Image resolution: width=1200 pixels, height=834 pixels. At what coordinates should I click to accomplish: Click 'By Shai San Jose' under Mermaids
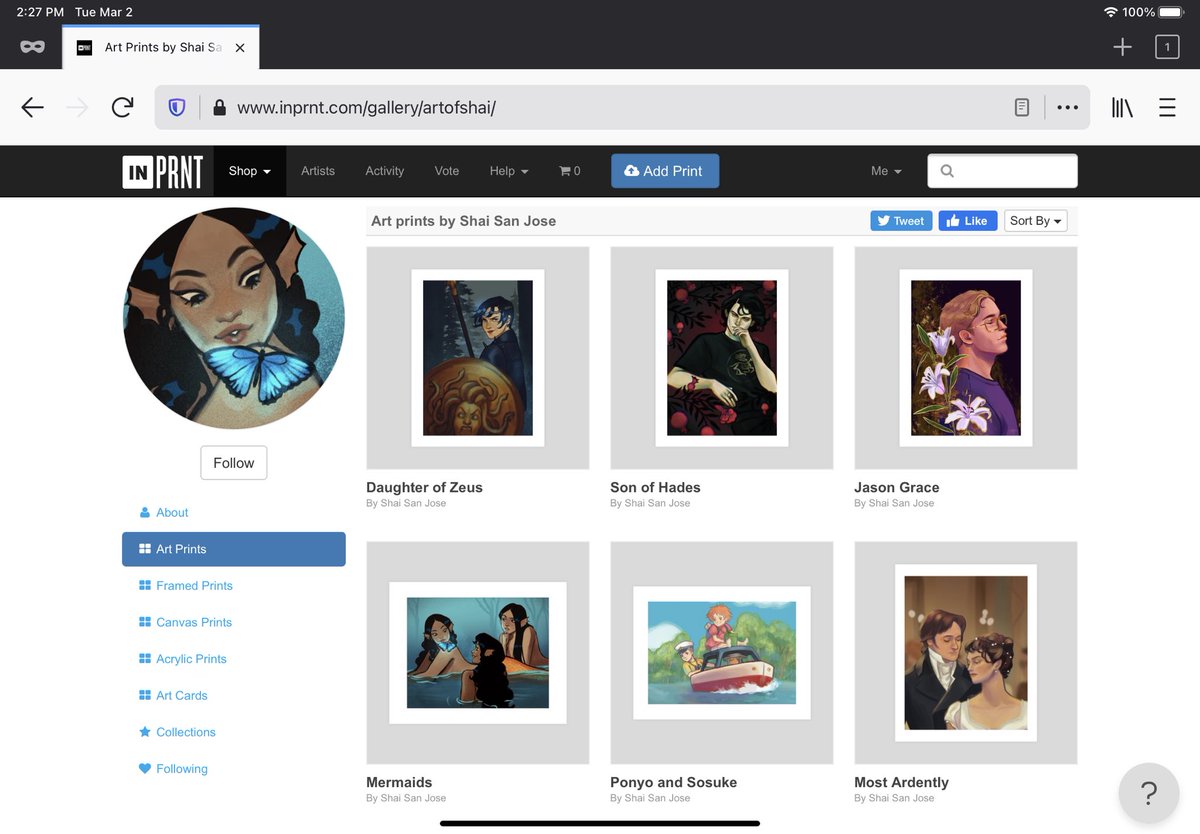click(406, 798)
